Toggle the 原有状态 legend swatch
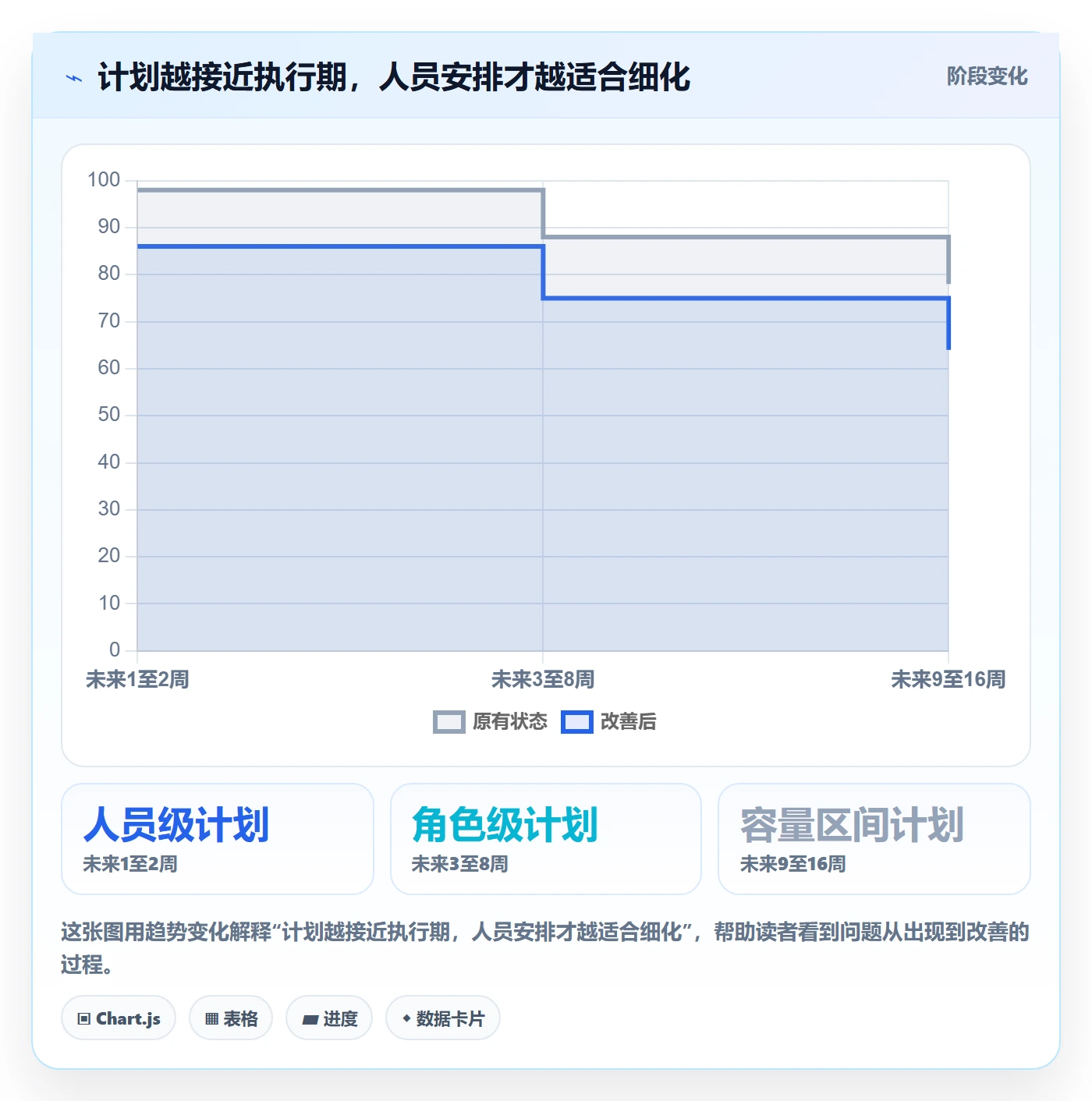This screenshot has width=1092, height=1101. (x=448, y=722)
